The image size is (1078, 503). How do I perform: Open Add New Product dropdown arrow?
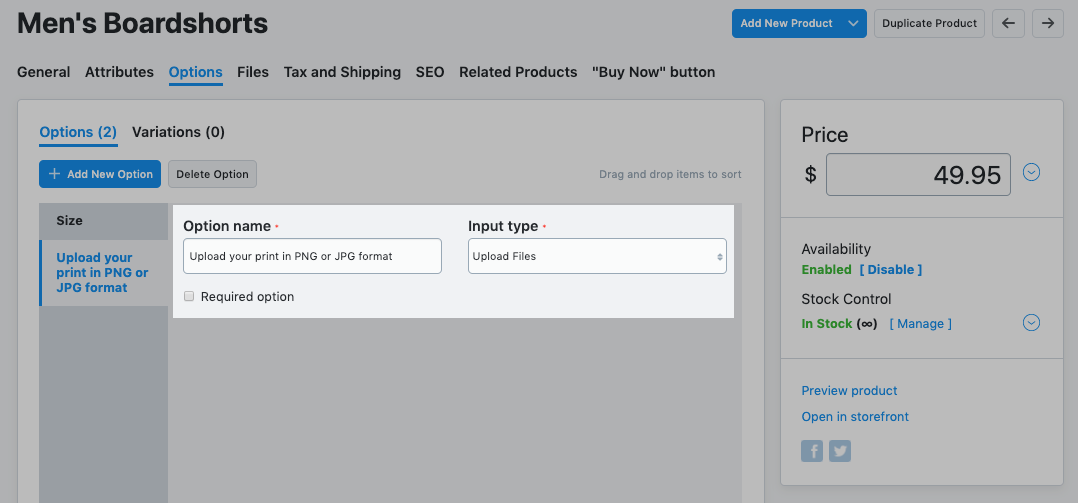[852, 23]
